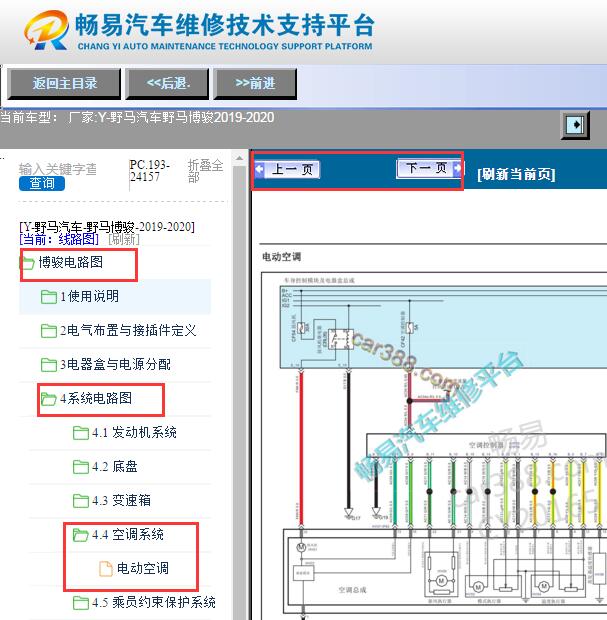The height and width of the screenshot is (620, 607).
Task: Click the 电动空调 document icon
Action: [x=106, y=569]
